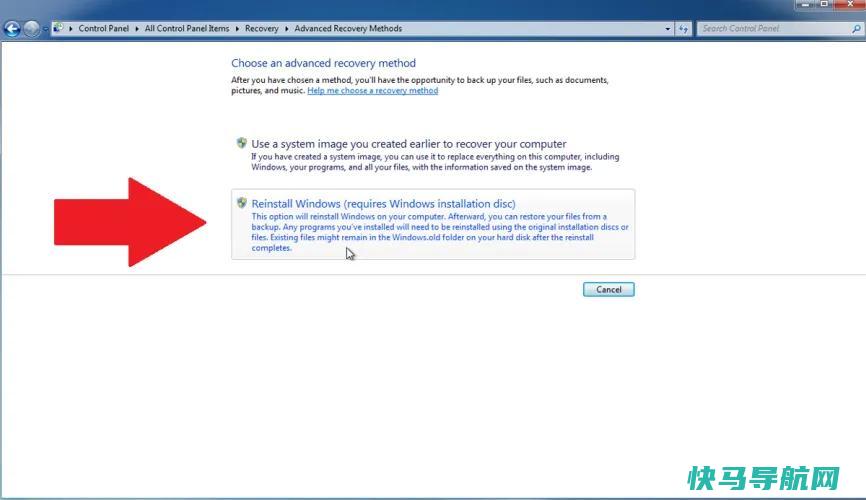Refresh the page with the refresh icon
The height and width of the screenshot is (500, 866).
click(683, 29)
